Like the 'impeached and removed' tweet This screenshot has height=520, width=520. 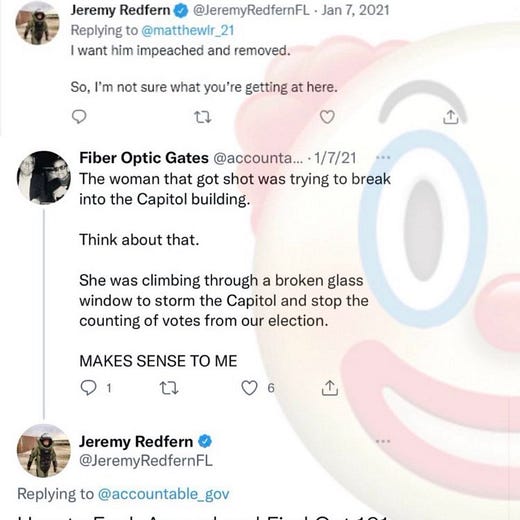click(327, 117)
